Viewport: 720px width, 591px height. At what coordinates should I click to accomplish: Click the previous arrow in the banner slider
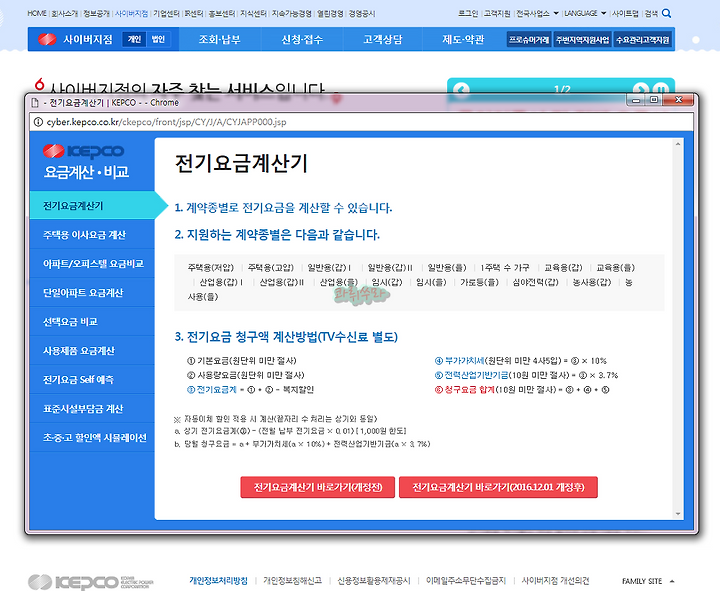(x=461, y=89)
